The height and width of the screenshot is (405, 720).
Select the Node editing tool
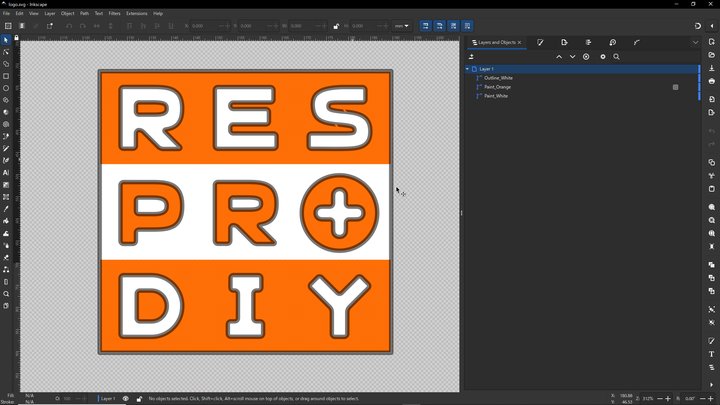point(6,52)
